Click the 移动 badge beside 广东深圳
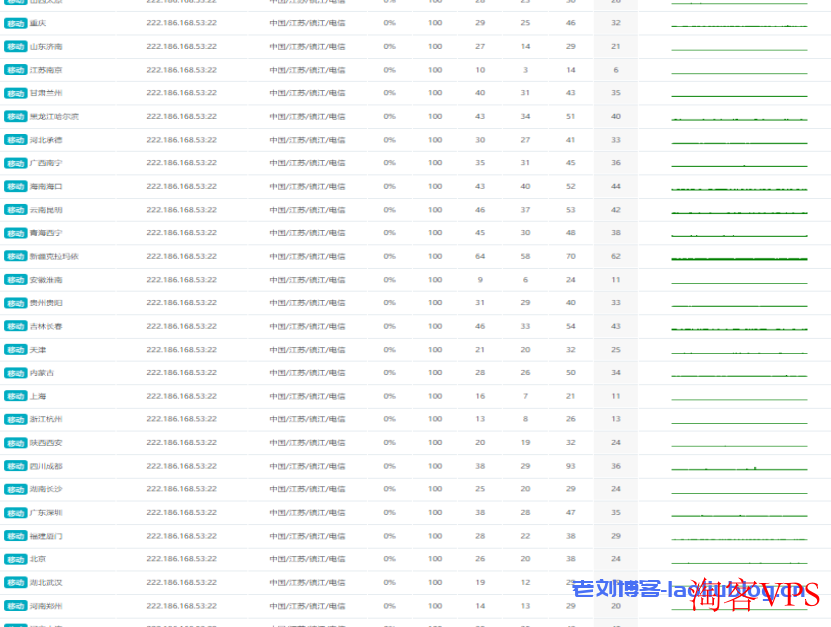831x627 pixels. click(x=15, y=513)
